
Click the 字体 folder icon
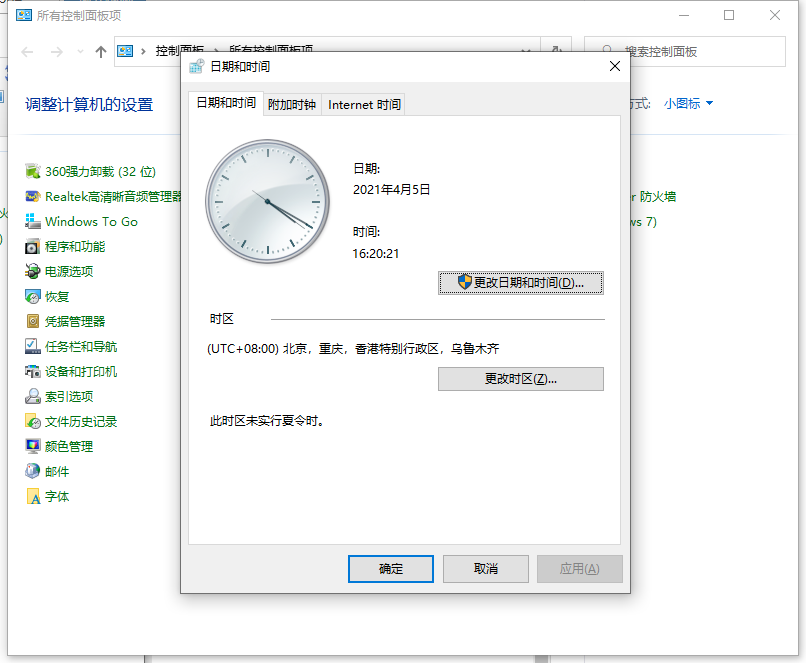click(34, 497)
